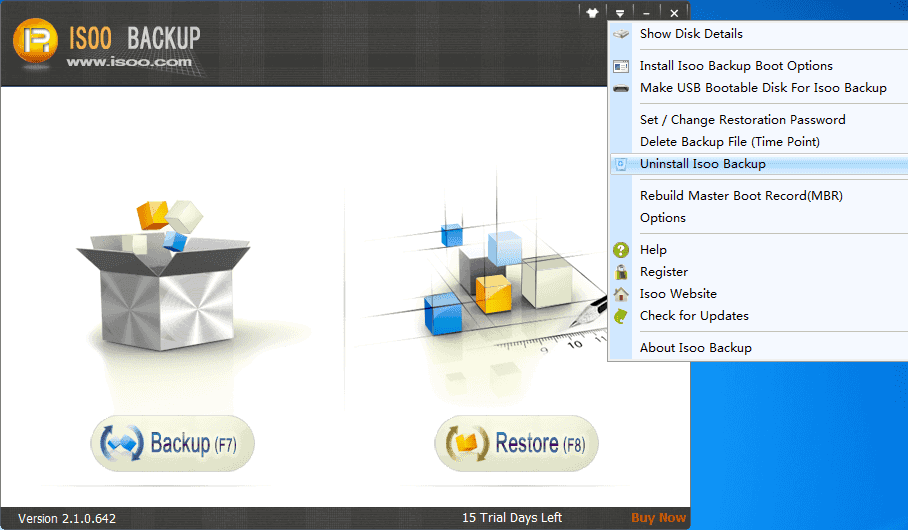Viewport: 908px width, 530px height.
Task: Follow the Buy Now link
Action: click(x=658, y=518)
